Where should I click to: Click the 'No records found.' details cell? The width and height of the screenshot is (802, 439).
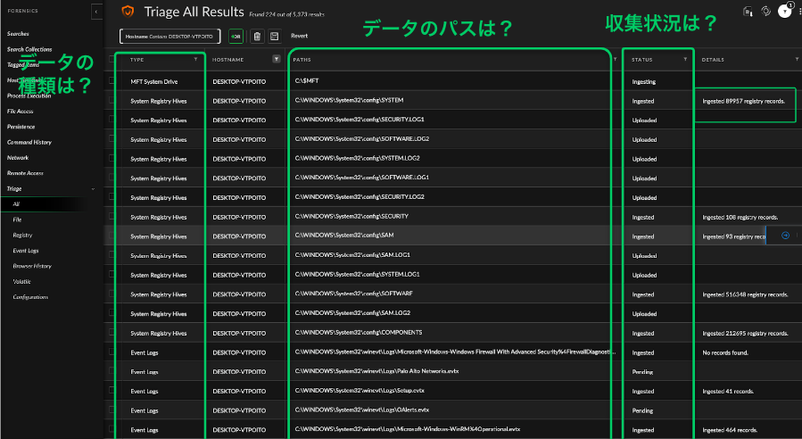725,353
